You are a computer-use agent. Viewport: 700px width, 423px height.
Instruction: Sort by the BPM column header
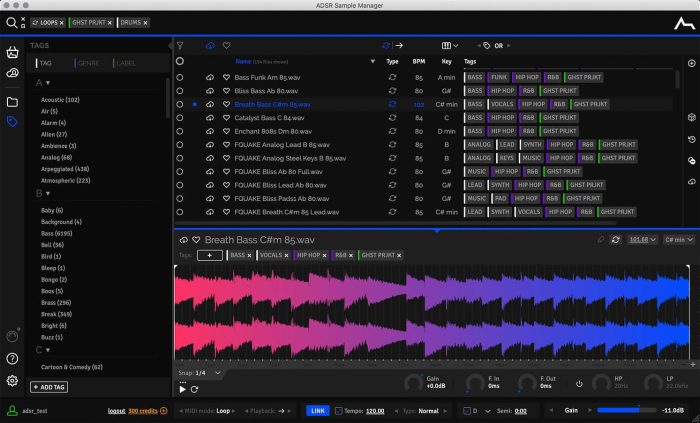tap(419, 62)
